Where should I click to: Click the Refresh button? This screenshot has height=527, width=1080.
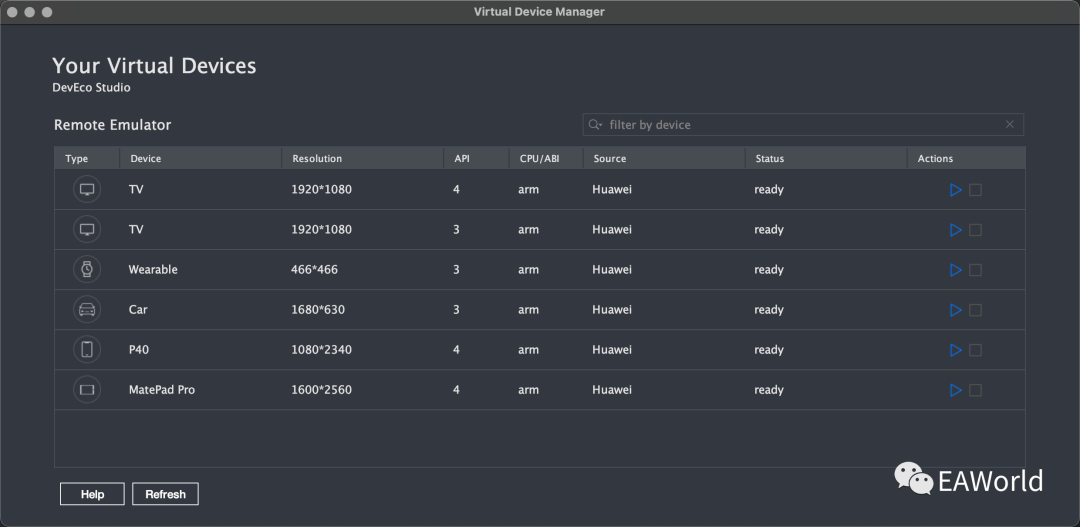pos(165,494)
